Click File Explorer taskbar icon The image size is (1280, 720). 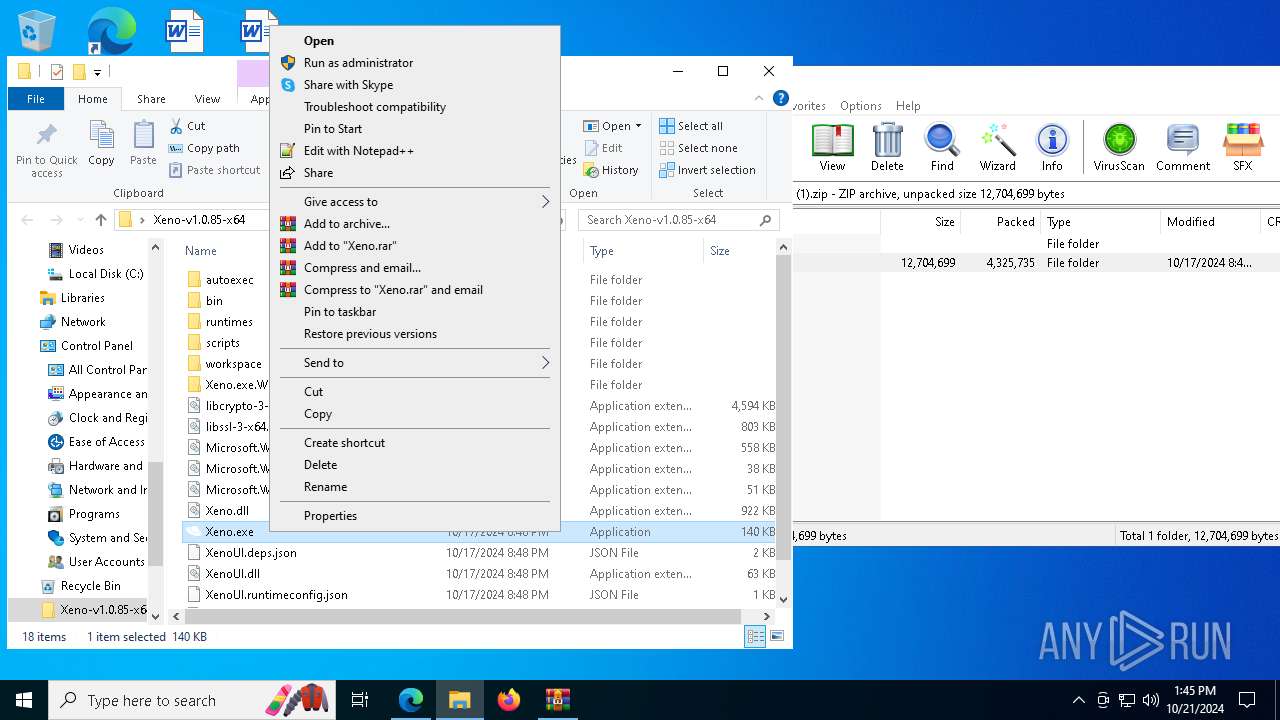(460, 700)
